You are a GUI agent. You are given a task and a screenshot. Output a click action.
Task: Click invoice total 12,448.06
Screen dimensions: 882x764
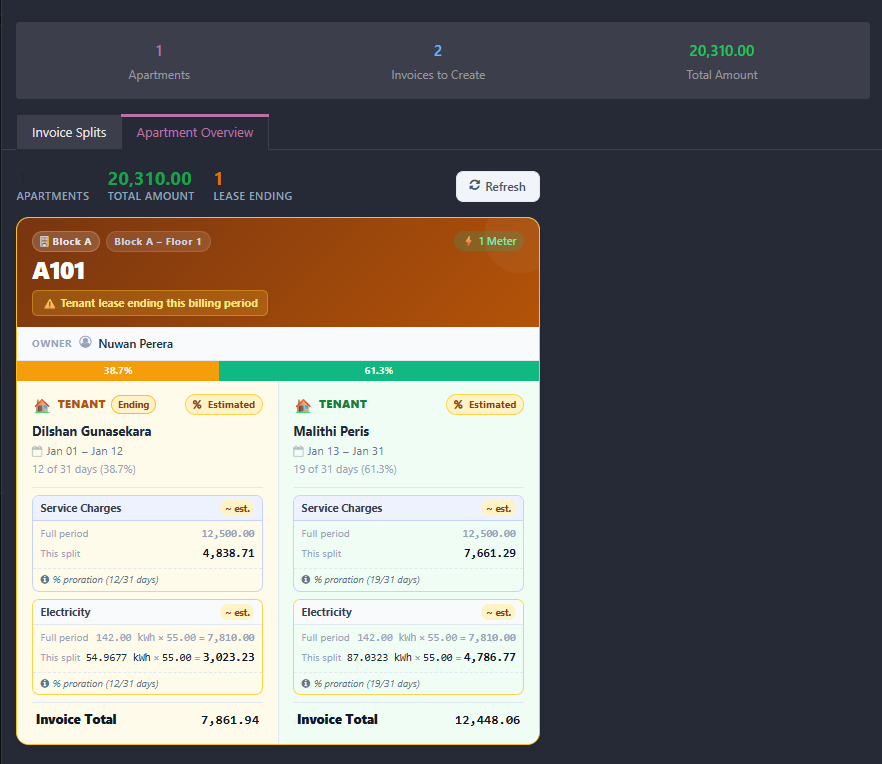pos(487,720)
